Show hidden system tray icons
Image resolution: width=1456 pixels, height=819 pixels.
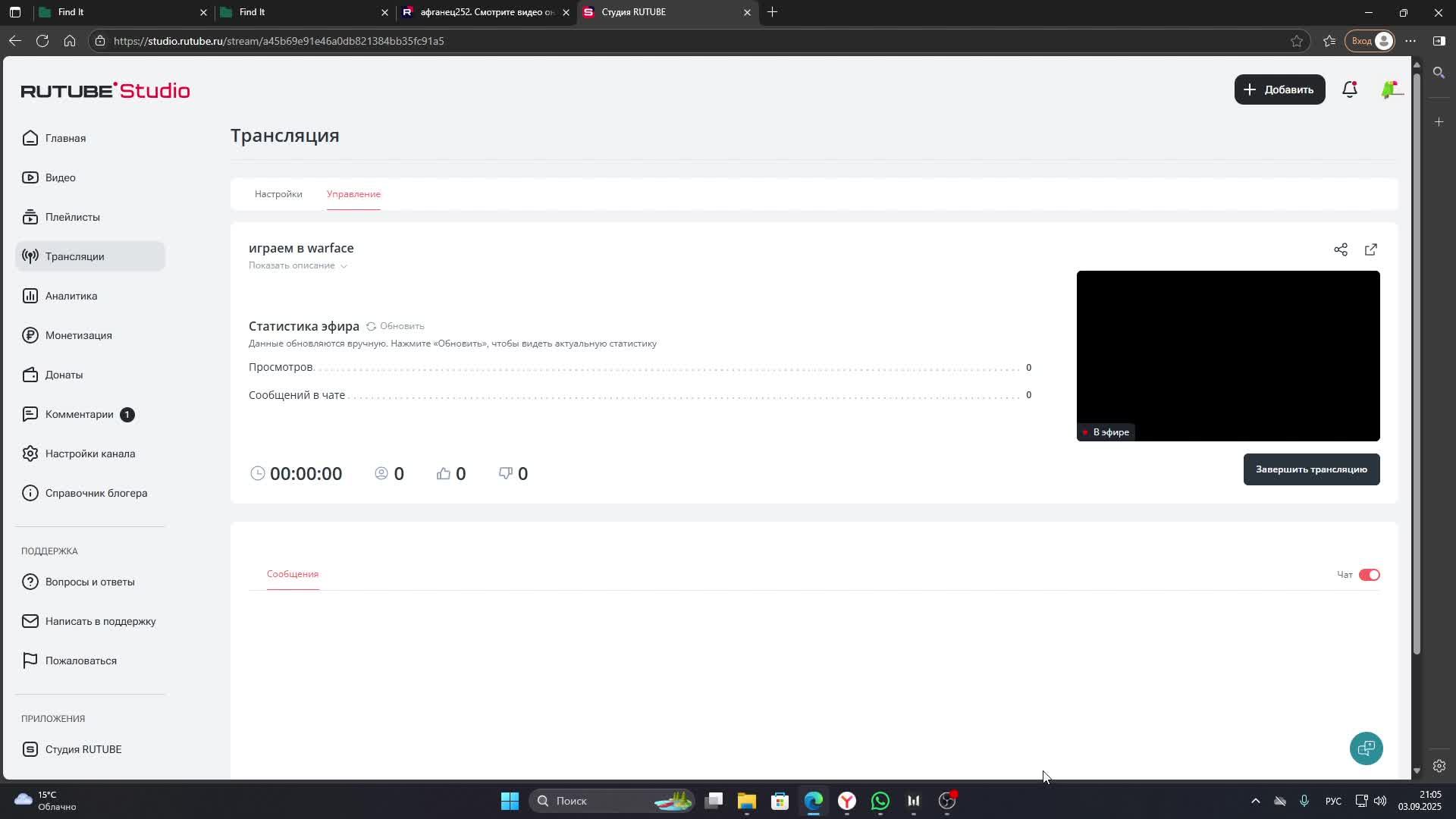point(1255,801)
